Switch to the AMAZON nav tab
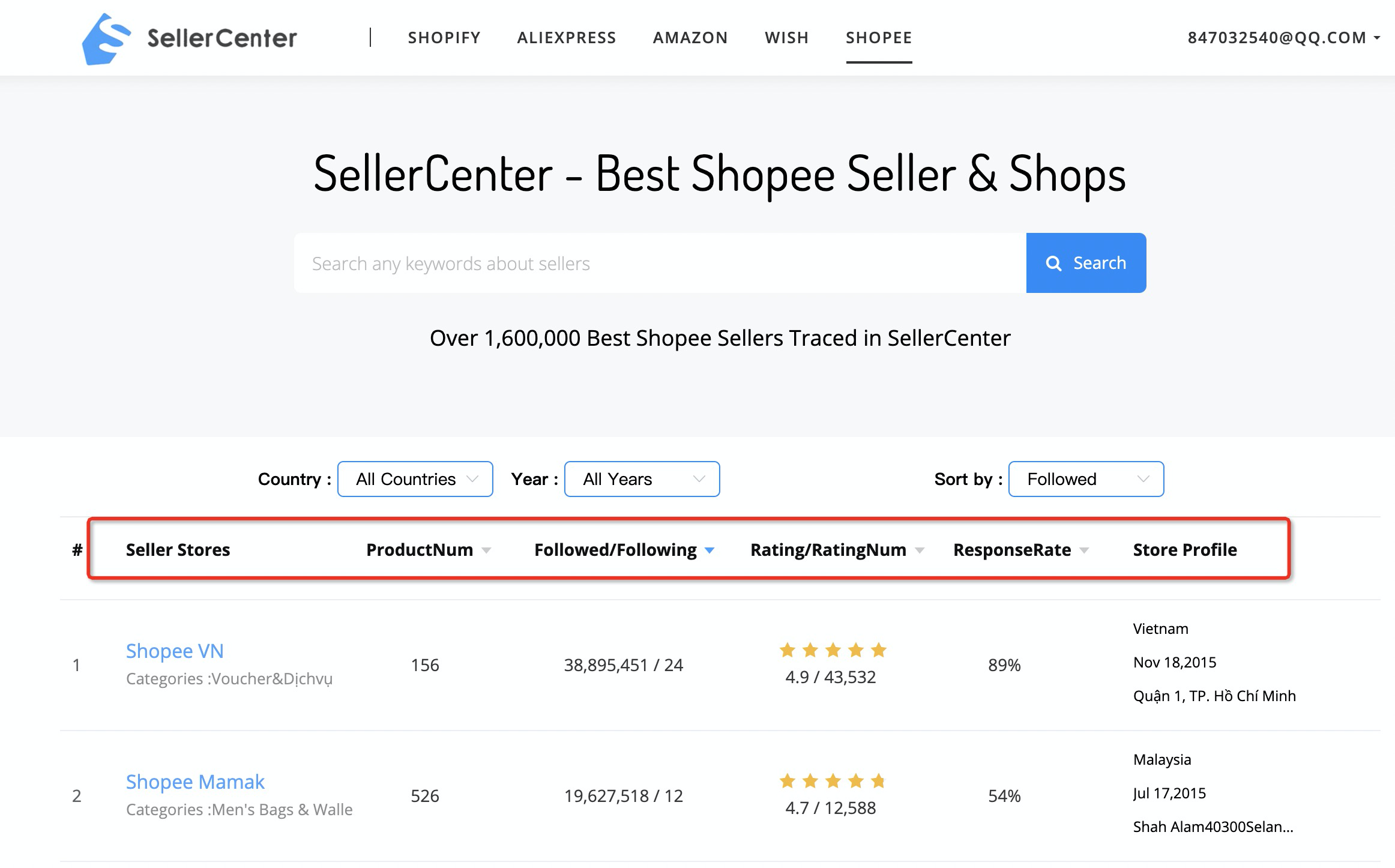Screen dimensions: 1395x868 [690, 38]
